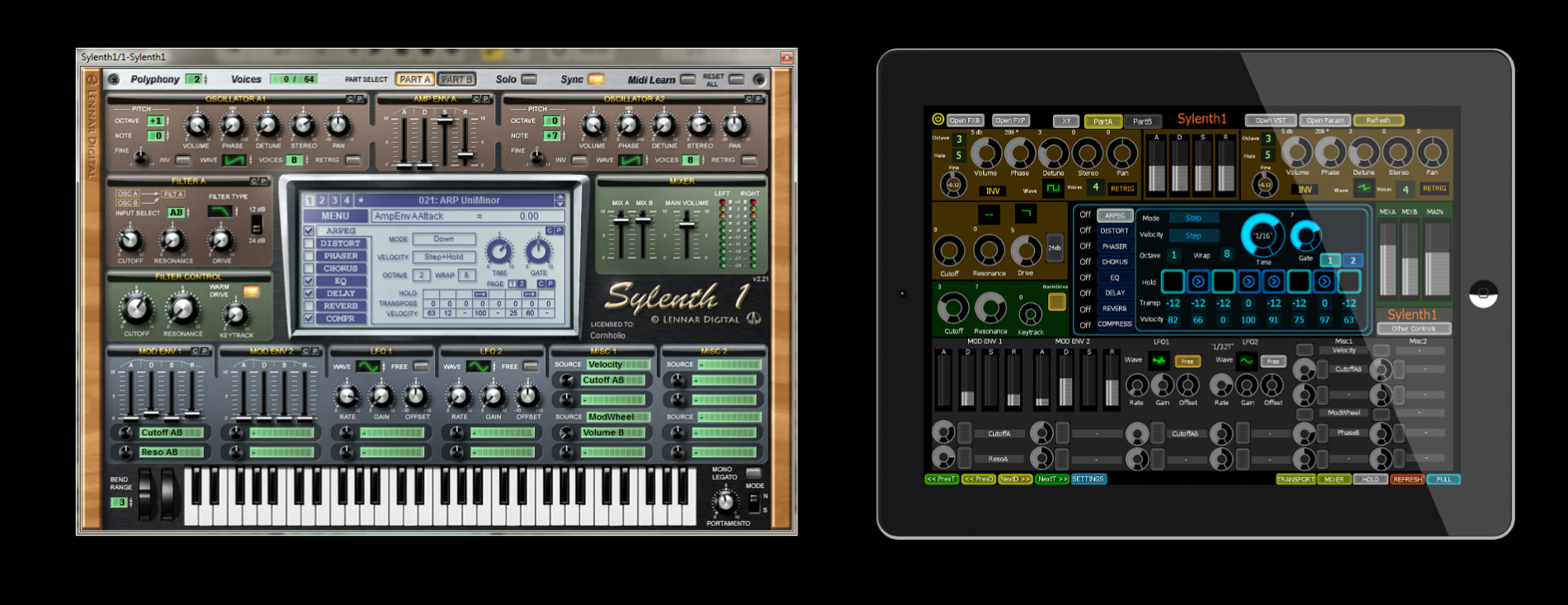This screenshot has height=605, width=1568.
Task: Click TRANSPORT button on iPad controller
Action: (1296, 479)
